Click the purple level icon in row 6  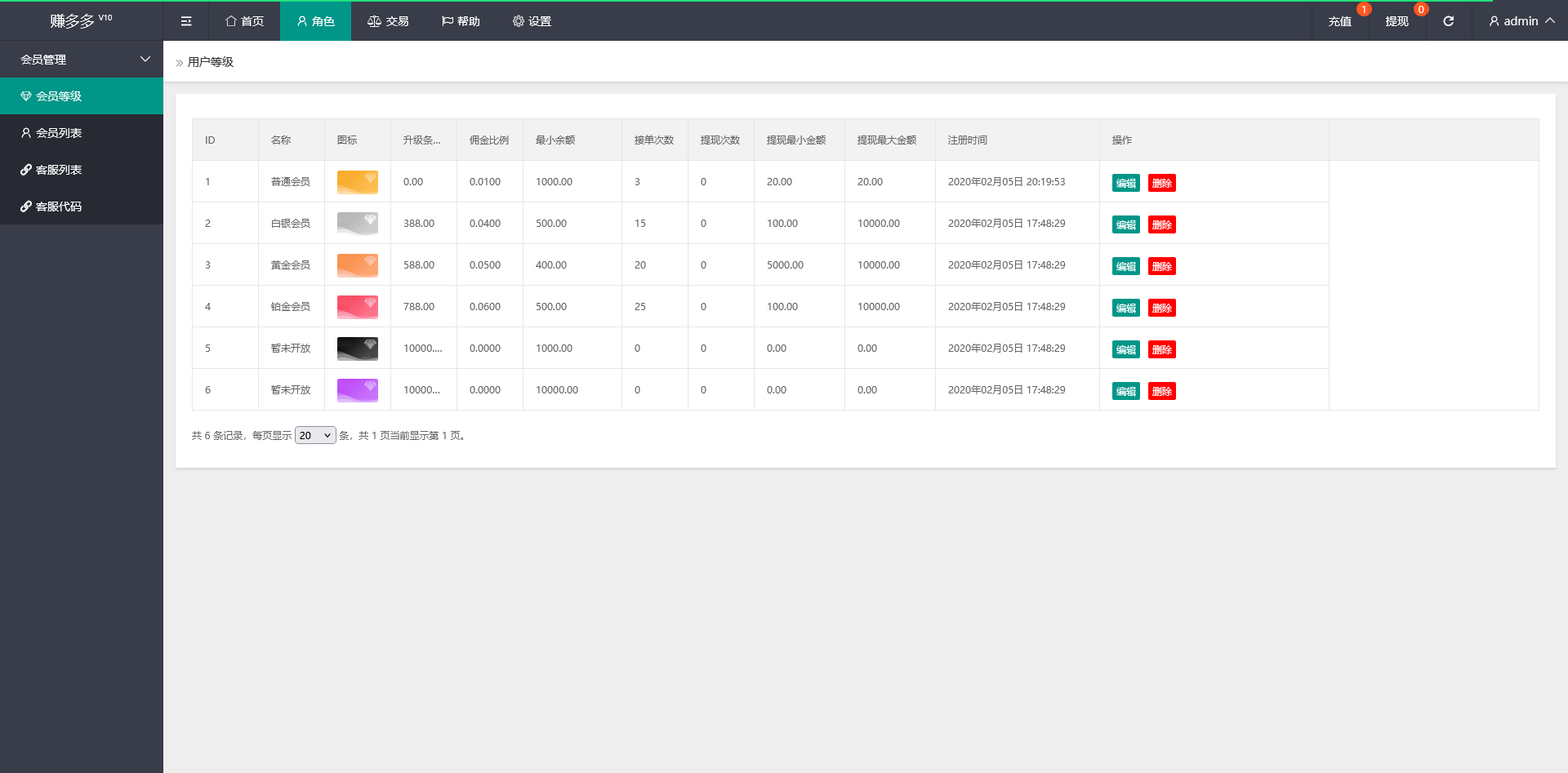click(358, 390)
